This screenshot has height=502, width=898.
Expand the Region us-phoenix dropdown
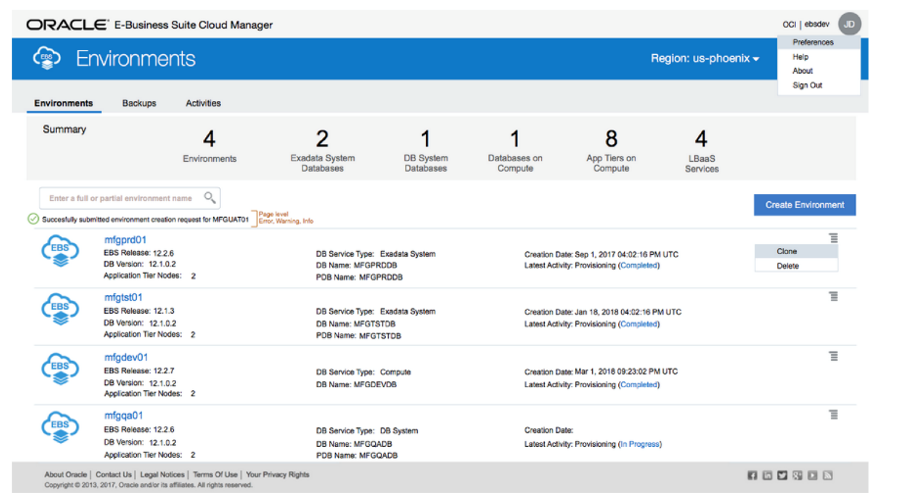point(705,59)
